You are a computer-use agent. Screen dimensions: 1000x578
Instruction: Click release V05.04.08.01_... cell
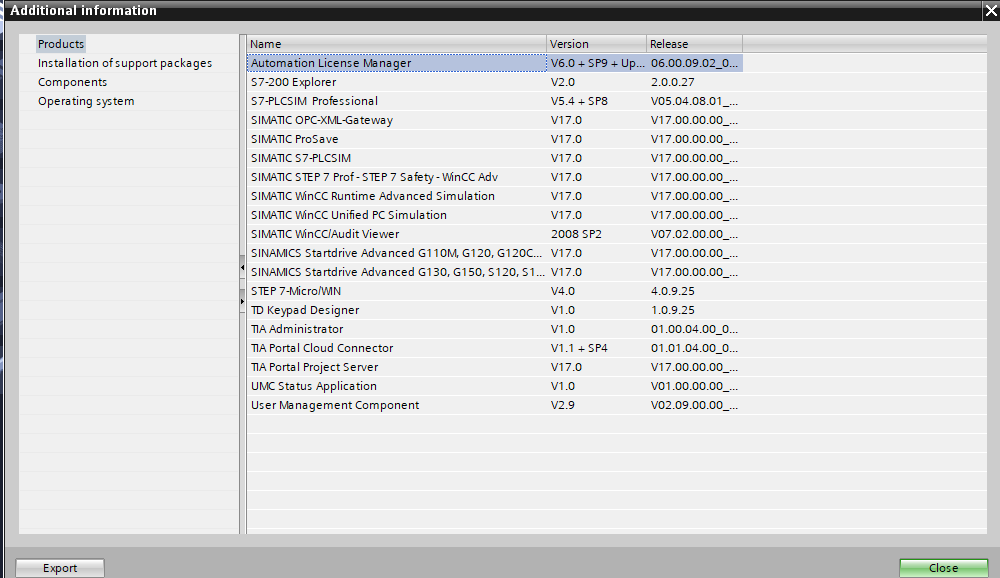coord(695,101)
